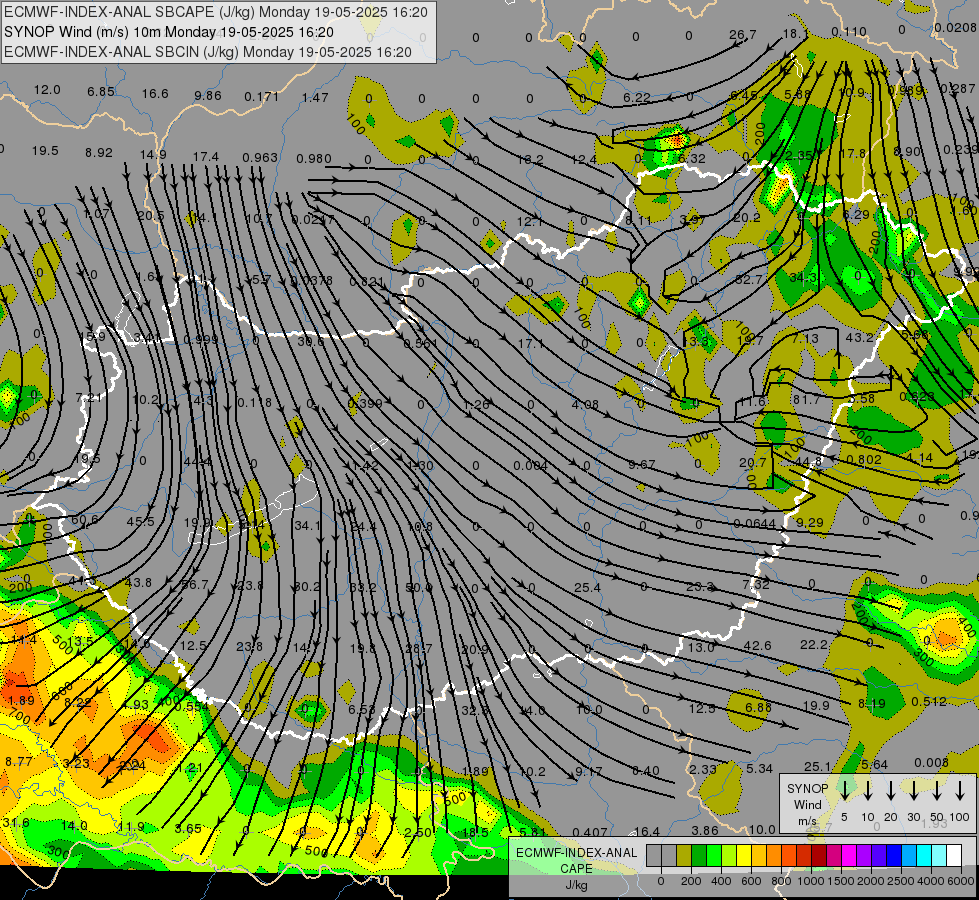Click the map value 0.110
The height and width of the screenshot is (900, 979).
click(x=849, y=31)
